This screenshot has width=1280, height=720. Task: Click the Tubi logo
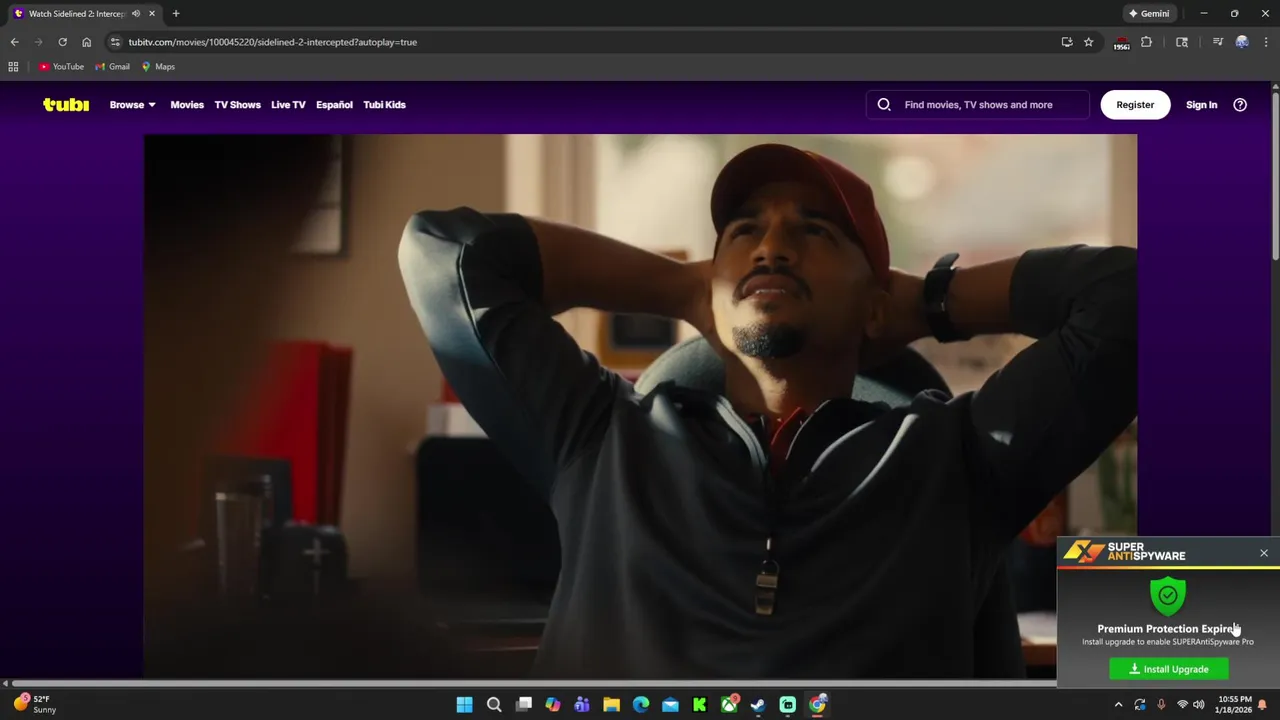(x=66, y=104)
